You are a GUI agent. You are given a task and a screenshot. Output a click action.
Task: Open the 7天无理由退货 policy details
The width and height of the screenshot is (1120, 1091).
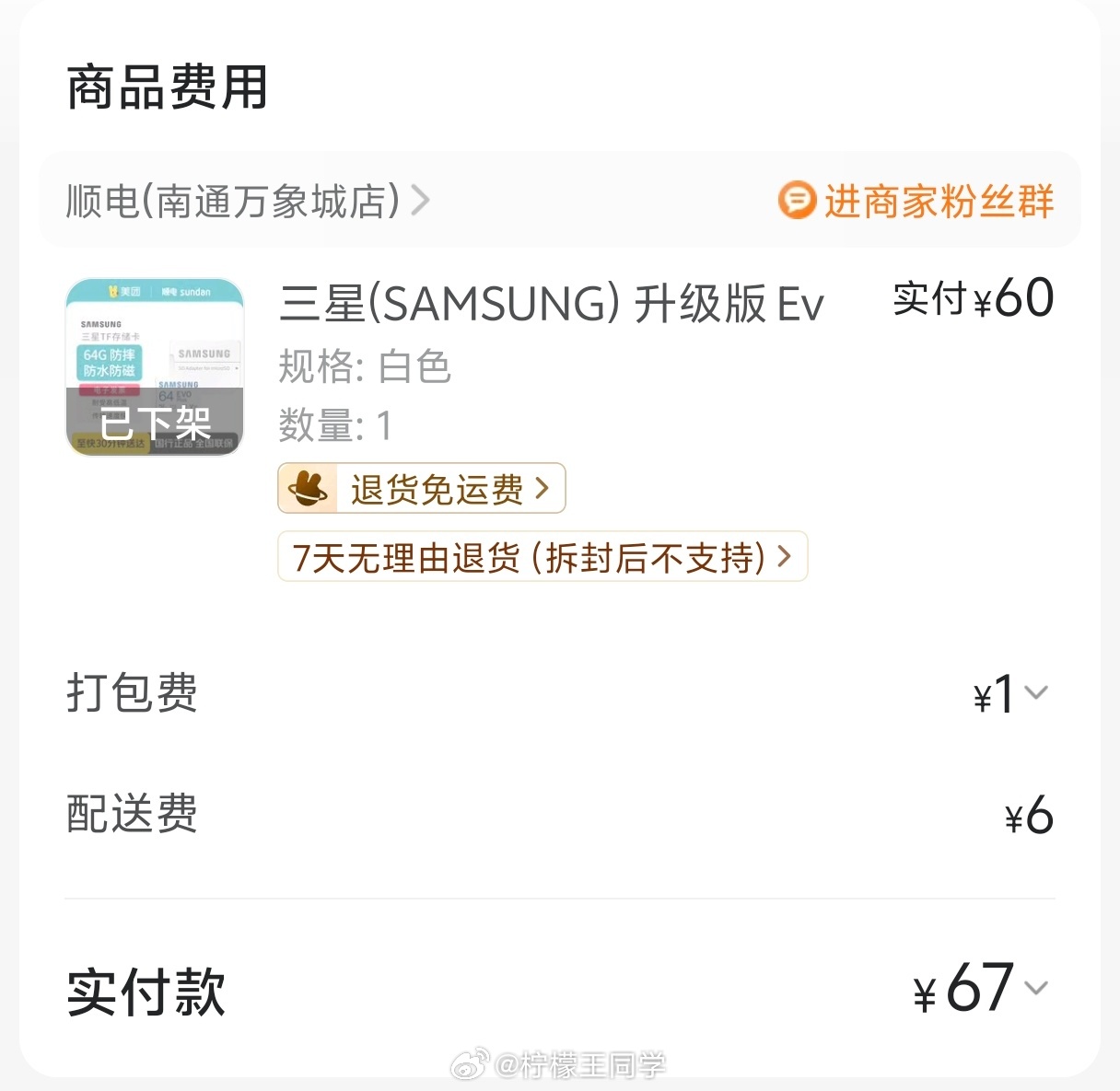coord(542,556)
